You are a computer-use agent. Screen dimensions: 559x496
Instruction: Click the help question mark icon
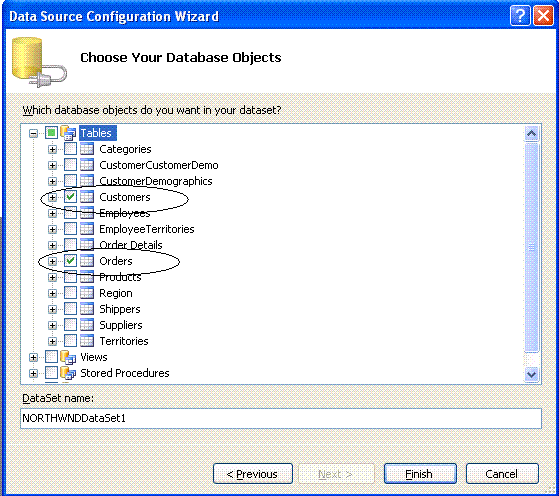520,16
